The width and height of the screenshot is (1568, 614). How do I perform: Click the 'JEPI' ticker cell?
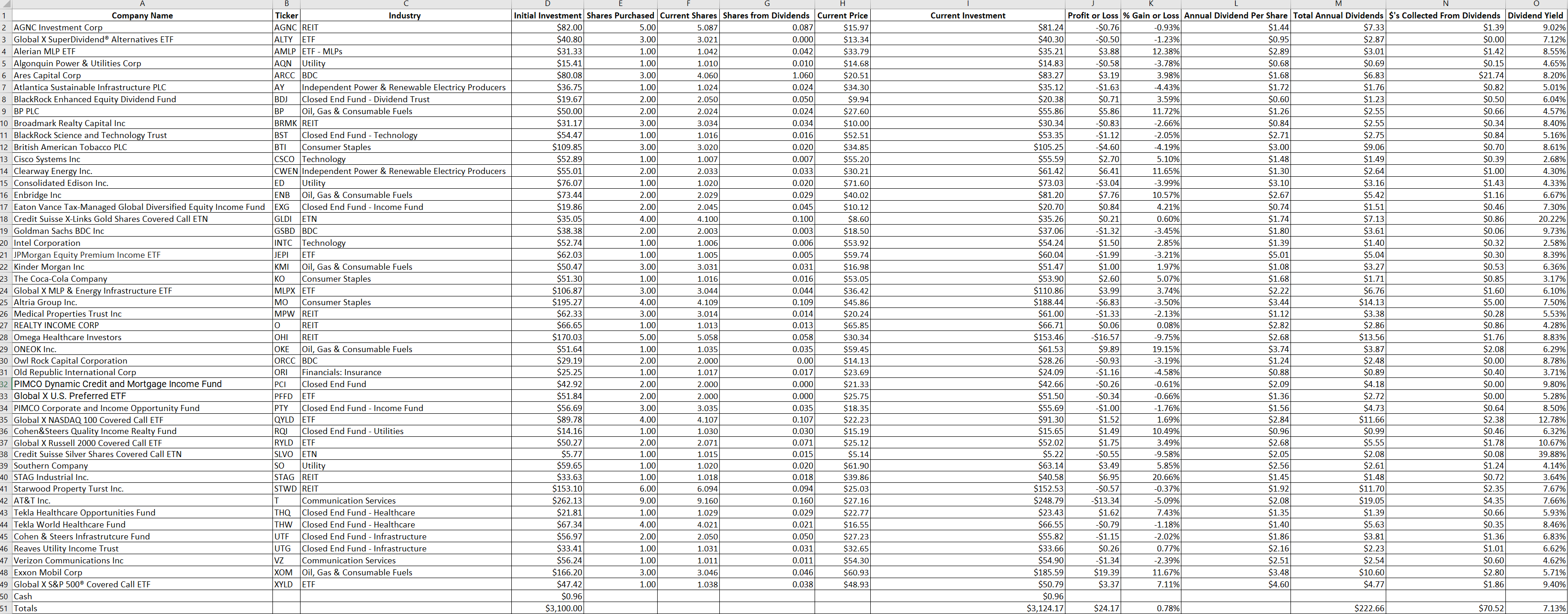286,255
